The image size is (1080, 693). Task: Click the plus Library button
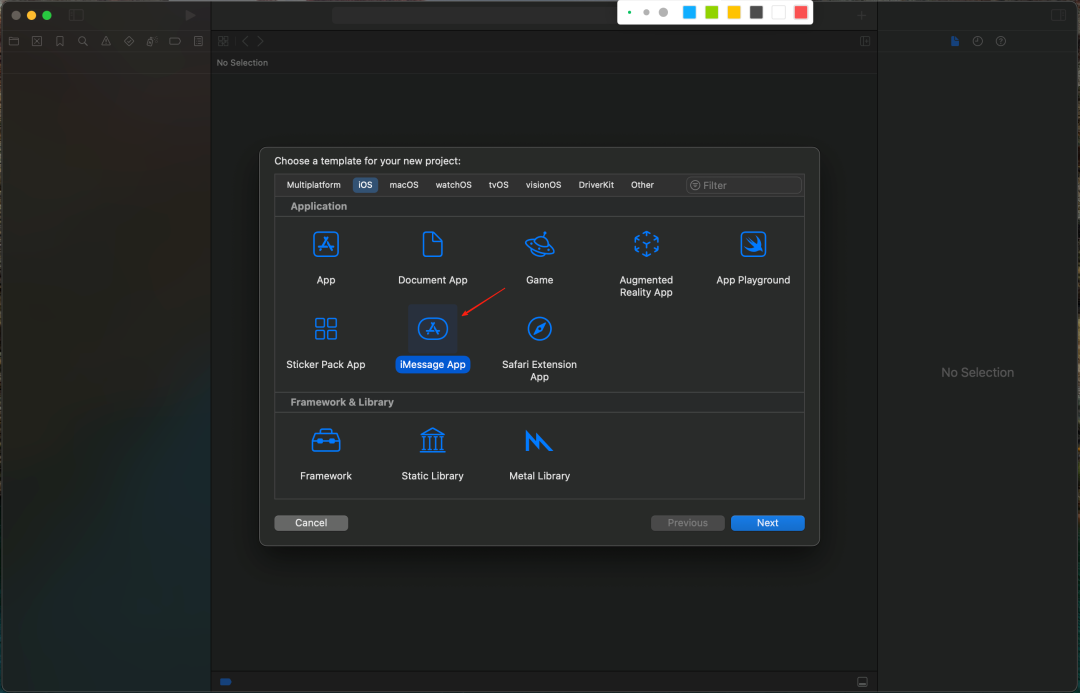(861, 15)
